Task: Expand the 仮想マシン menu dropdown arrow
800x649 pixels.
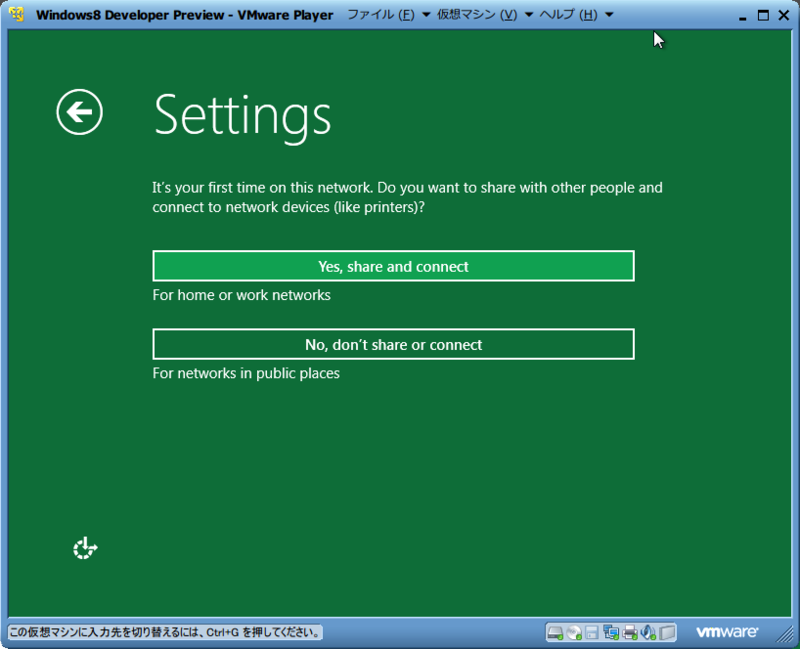Action: [x=529, y=15]
